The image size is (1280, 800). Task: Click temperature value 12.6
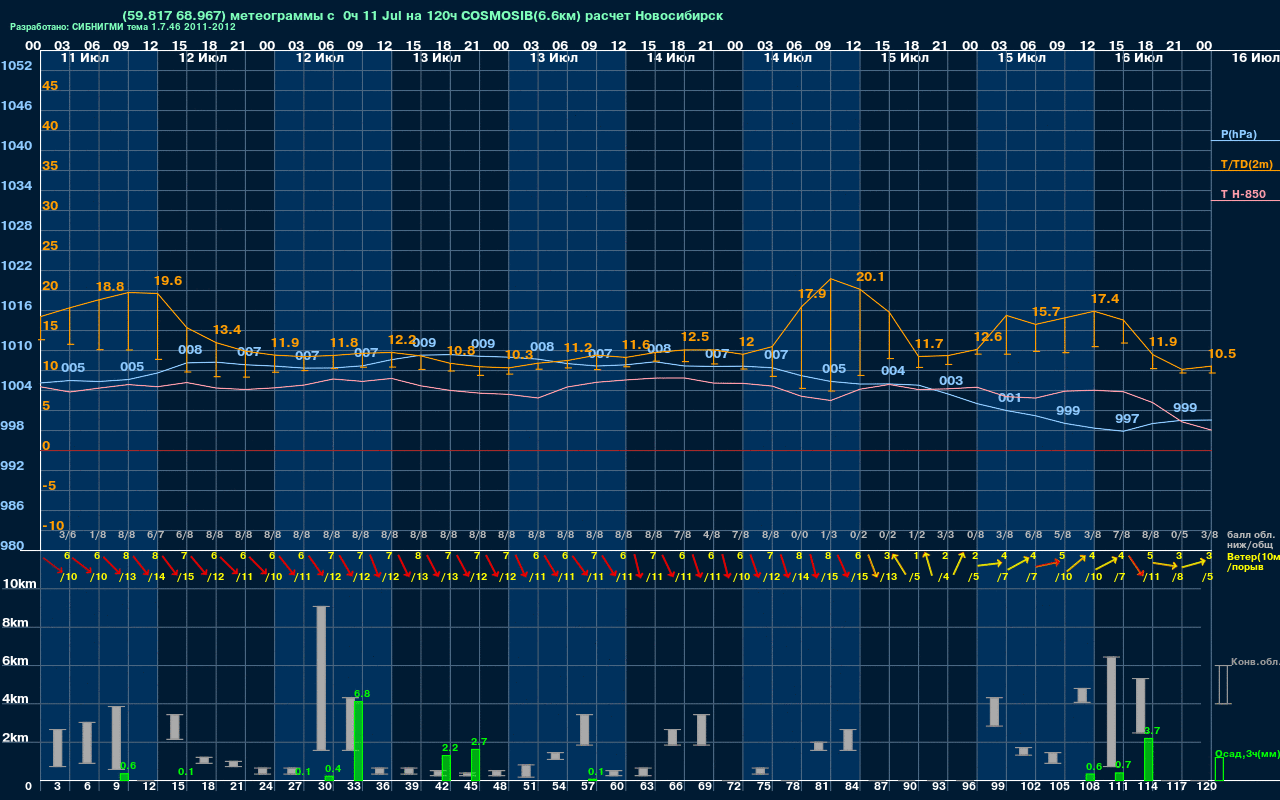(987, 337)
